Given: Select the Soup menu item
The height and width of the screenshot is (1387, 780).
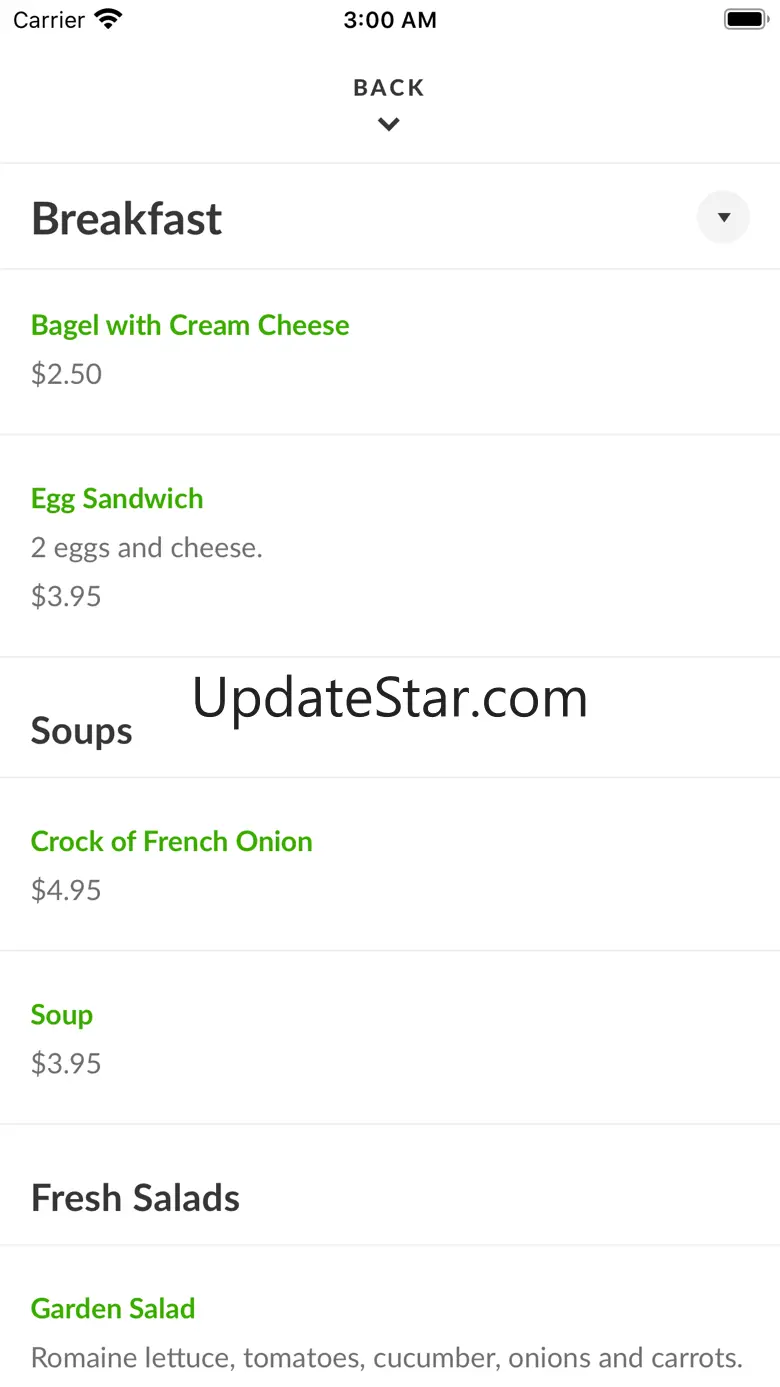Looking at the screenshot, I should [x=390, y=1038].
